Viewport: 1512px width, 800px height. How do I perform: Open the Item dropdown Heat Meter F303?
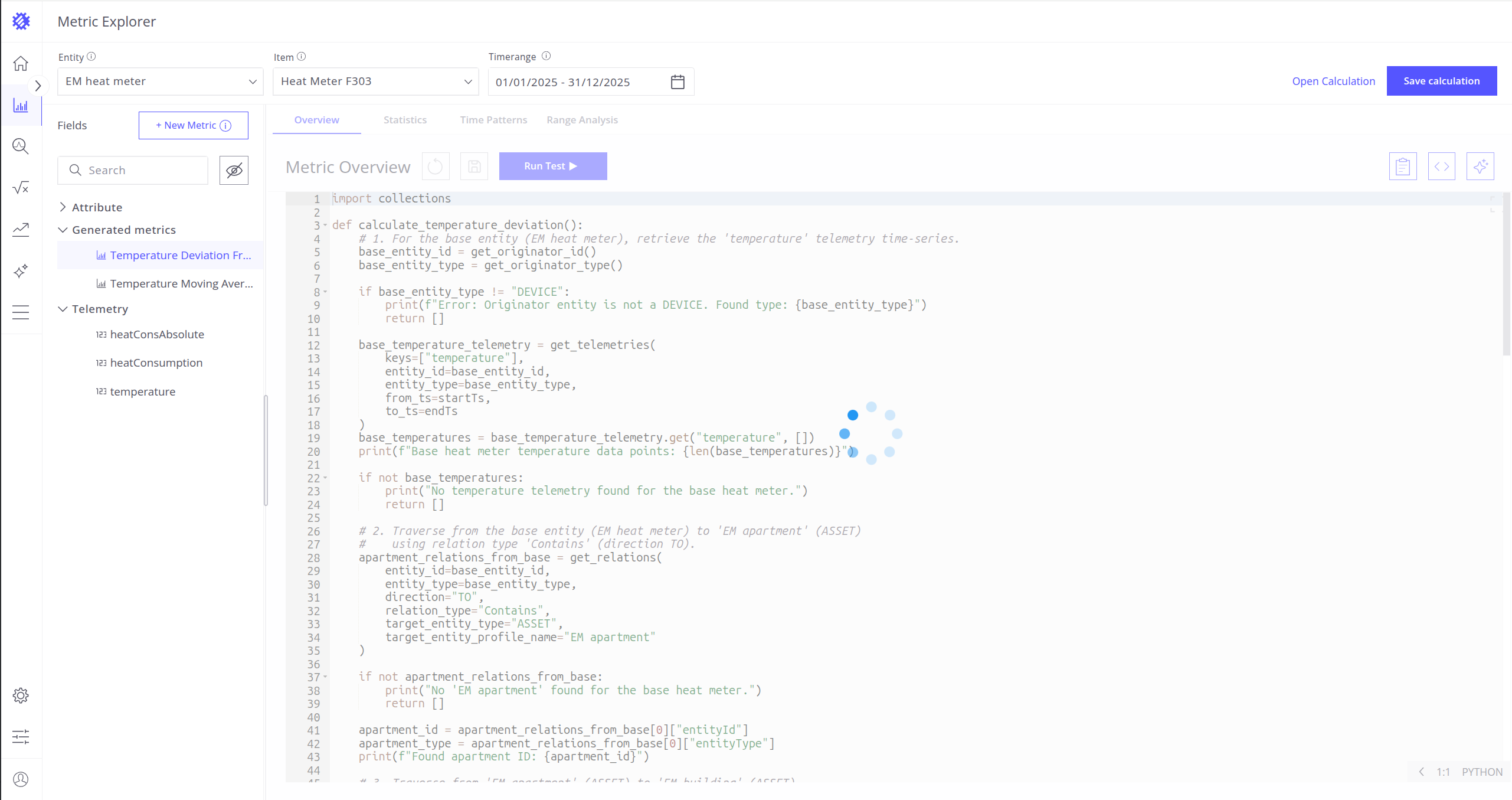pyautogui.click(x=375, y=81)
